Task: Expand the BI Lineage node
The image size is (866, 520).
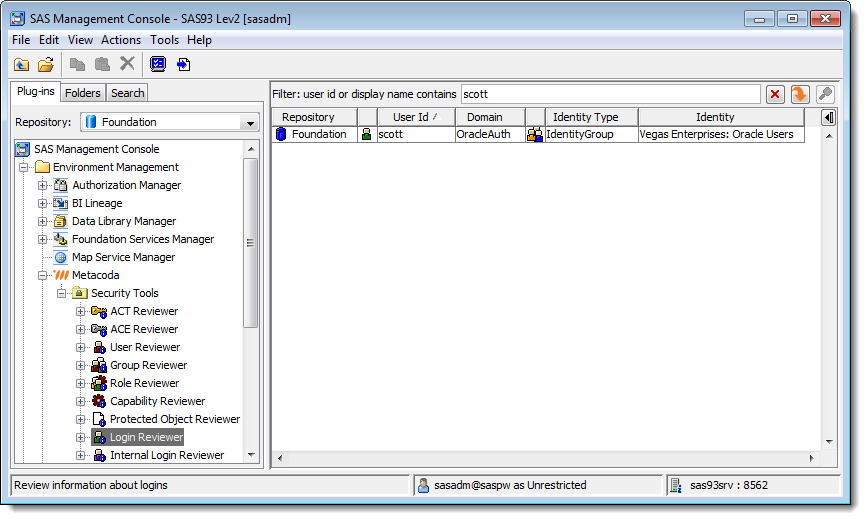Action: tap(42, 204)
